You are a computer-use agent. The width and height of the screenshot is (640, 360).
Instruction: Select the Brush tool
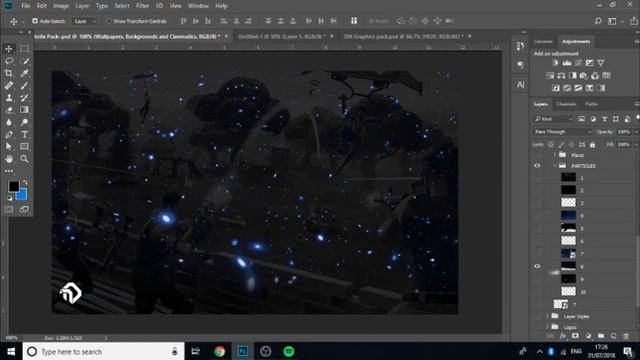24,85
